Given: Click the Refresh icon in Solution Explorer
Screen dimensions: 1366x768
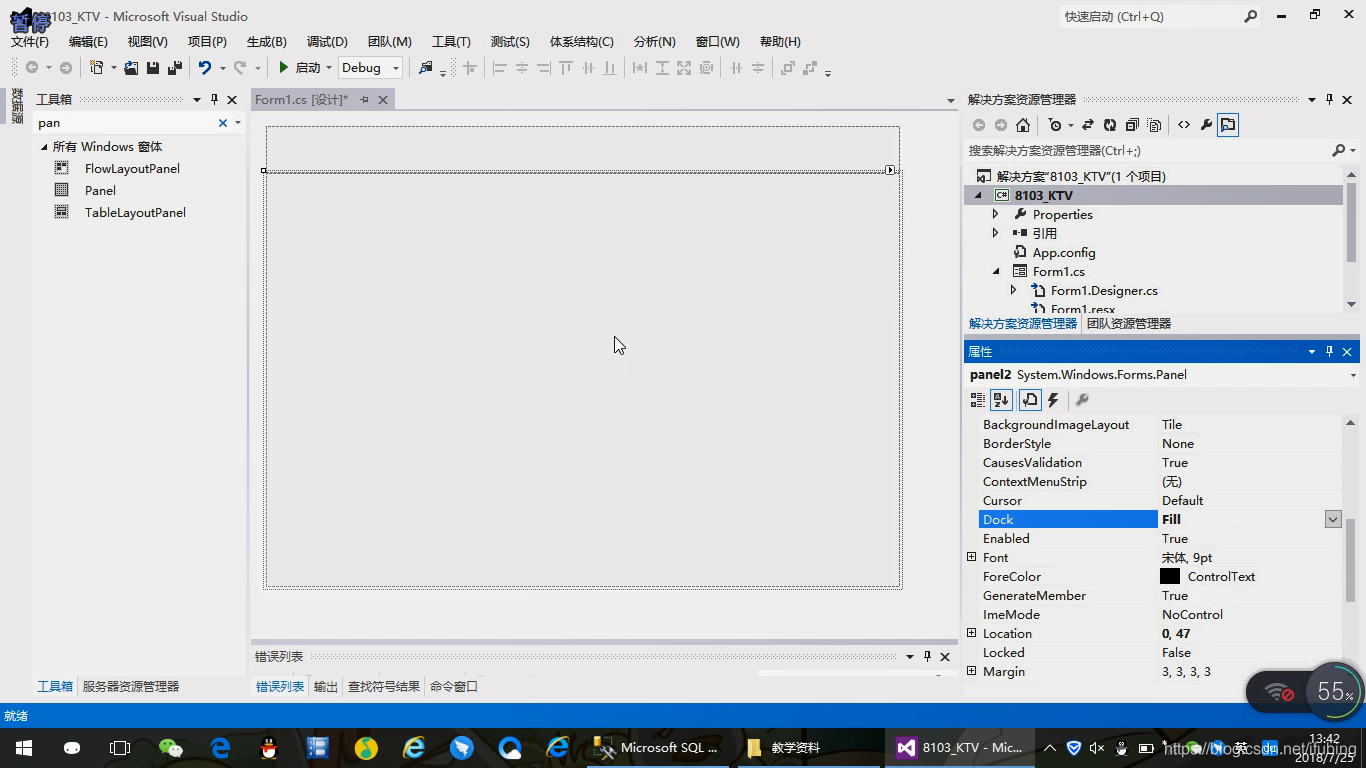Looking at the screenshot, I should (1110, 125).
